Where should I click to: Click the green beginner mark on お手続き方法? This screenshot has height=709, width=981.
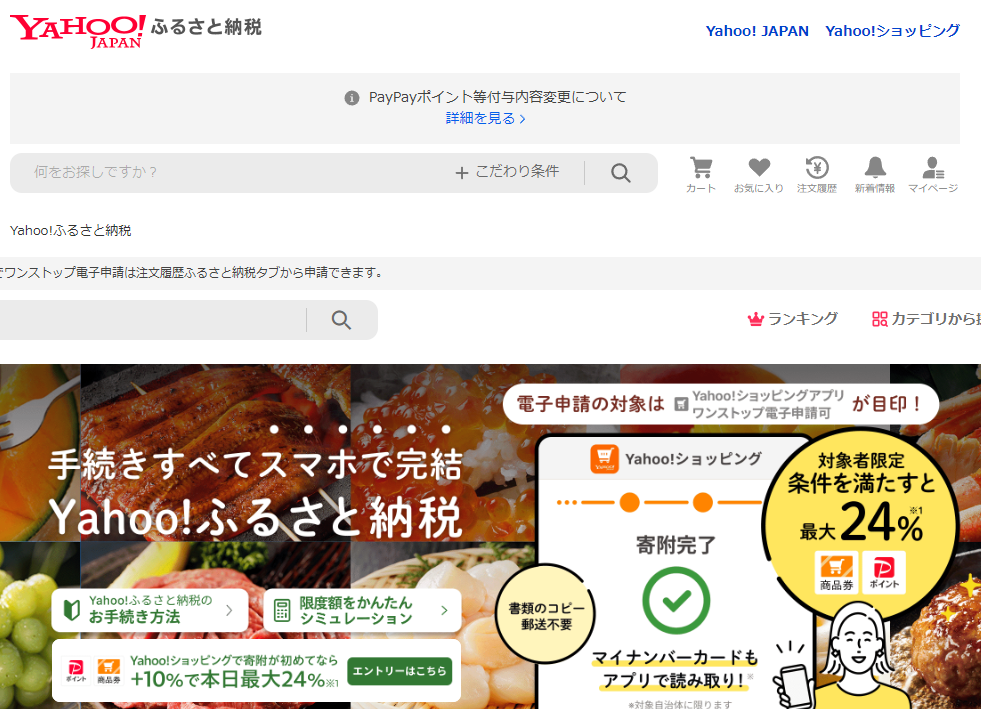pyautogui.click(x=72, y=610)
